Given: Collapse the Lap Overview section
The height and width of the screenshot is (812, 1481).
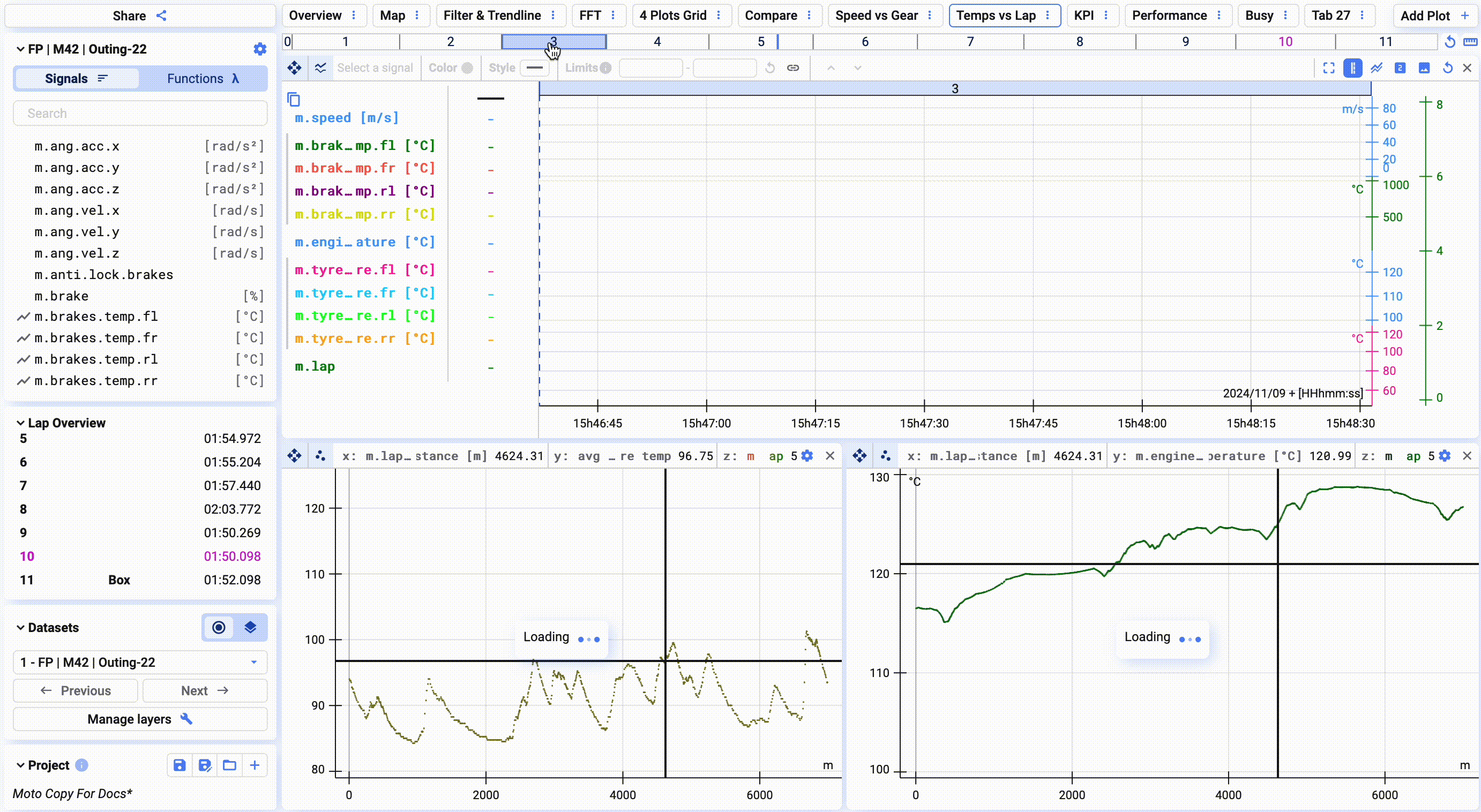Looking at the screenshot, I should click(x=20, y=423).
